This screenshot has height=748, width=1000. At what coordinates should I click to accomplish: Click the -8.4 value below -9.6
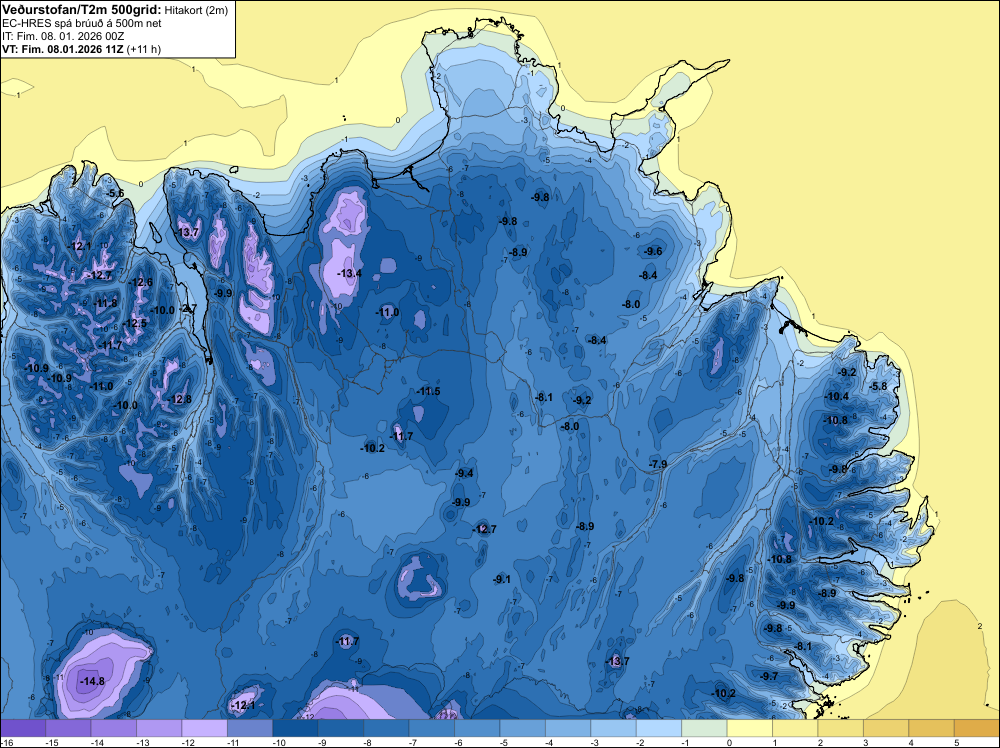click(648, 275)
